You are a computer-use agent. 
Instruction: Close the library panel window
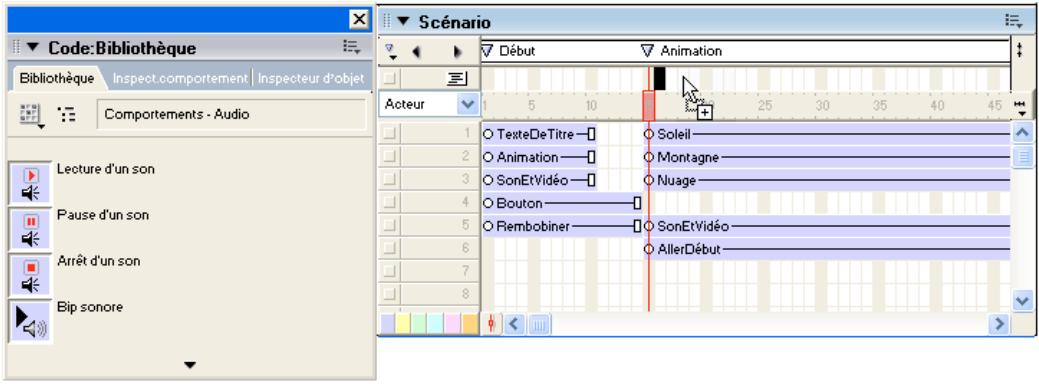tap(358, 20)
